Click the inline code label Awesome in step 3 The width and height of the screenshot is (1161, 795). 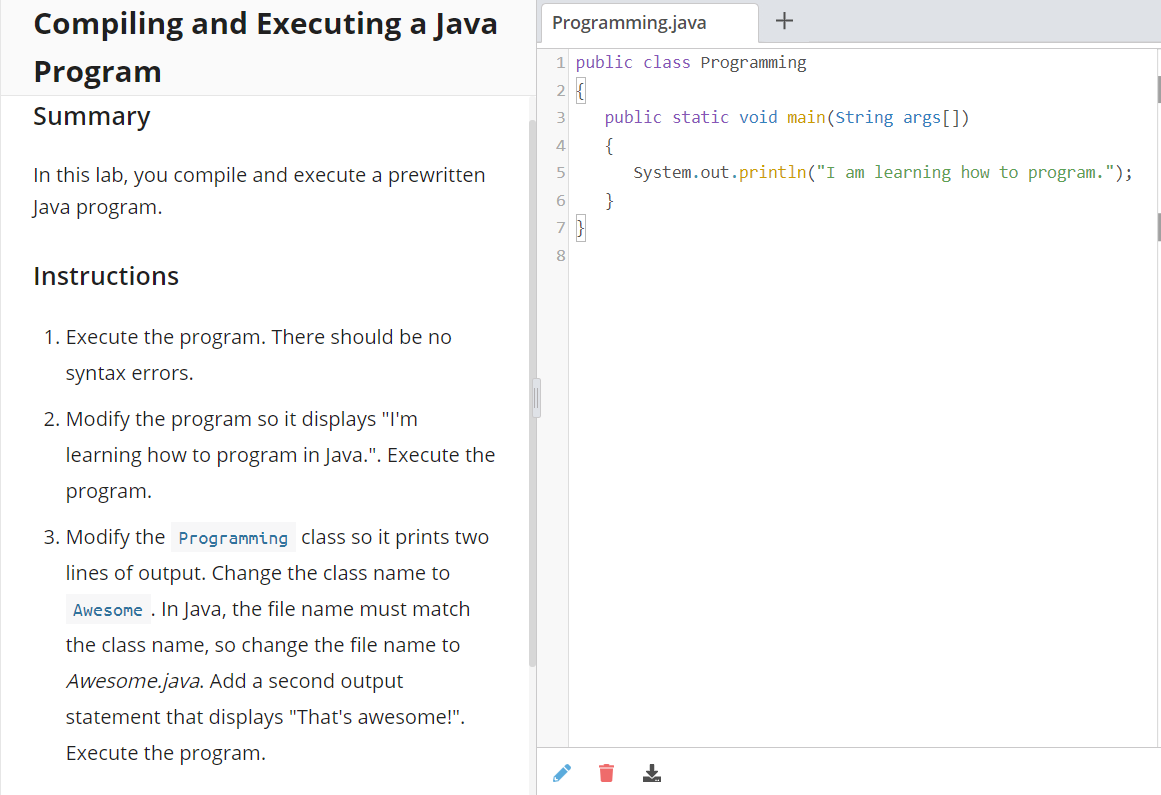(107, 609)
